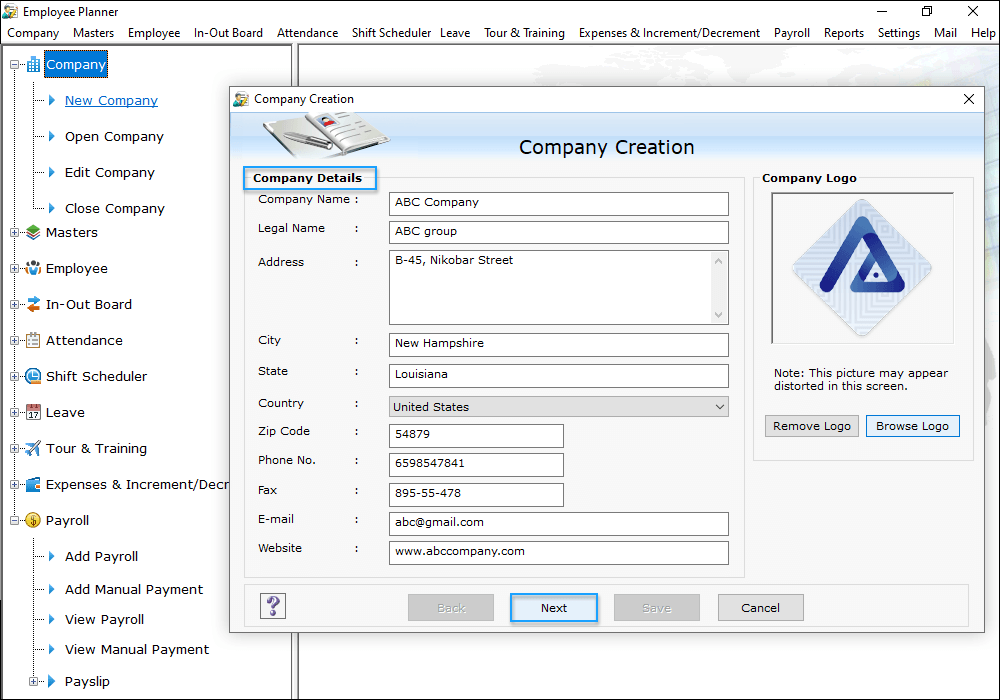Click the Leave calendar icon in tree
This screenshot has width=1000, height=700.
click(x=33, y=412)
